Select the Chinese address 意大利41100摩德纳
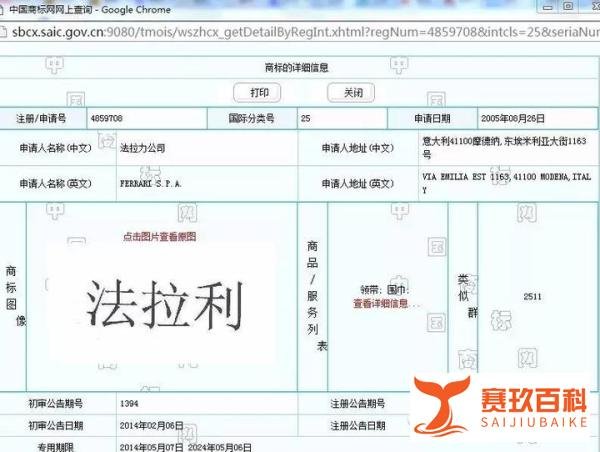The width and height of the screenshot is (600, 452). click(504, 148)
